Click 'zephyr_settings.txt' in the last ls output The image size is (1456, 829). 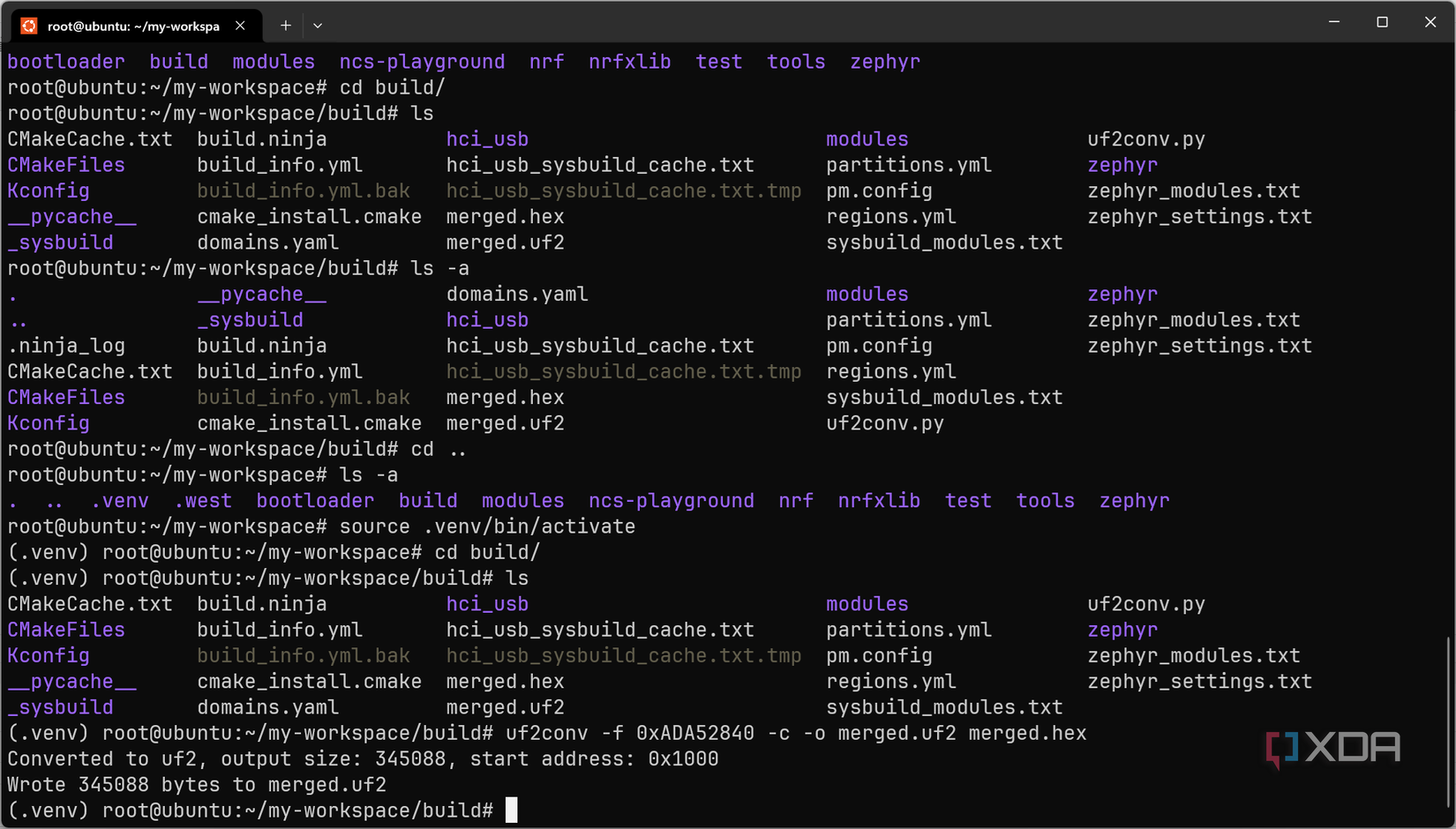[1200, 682]
